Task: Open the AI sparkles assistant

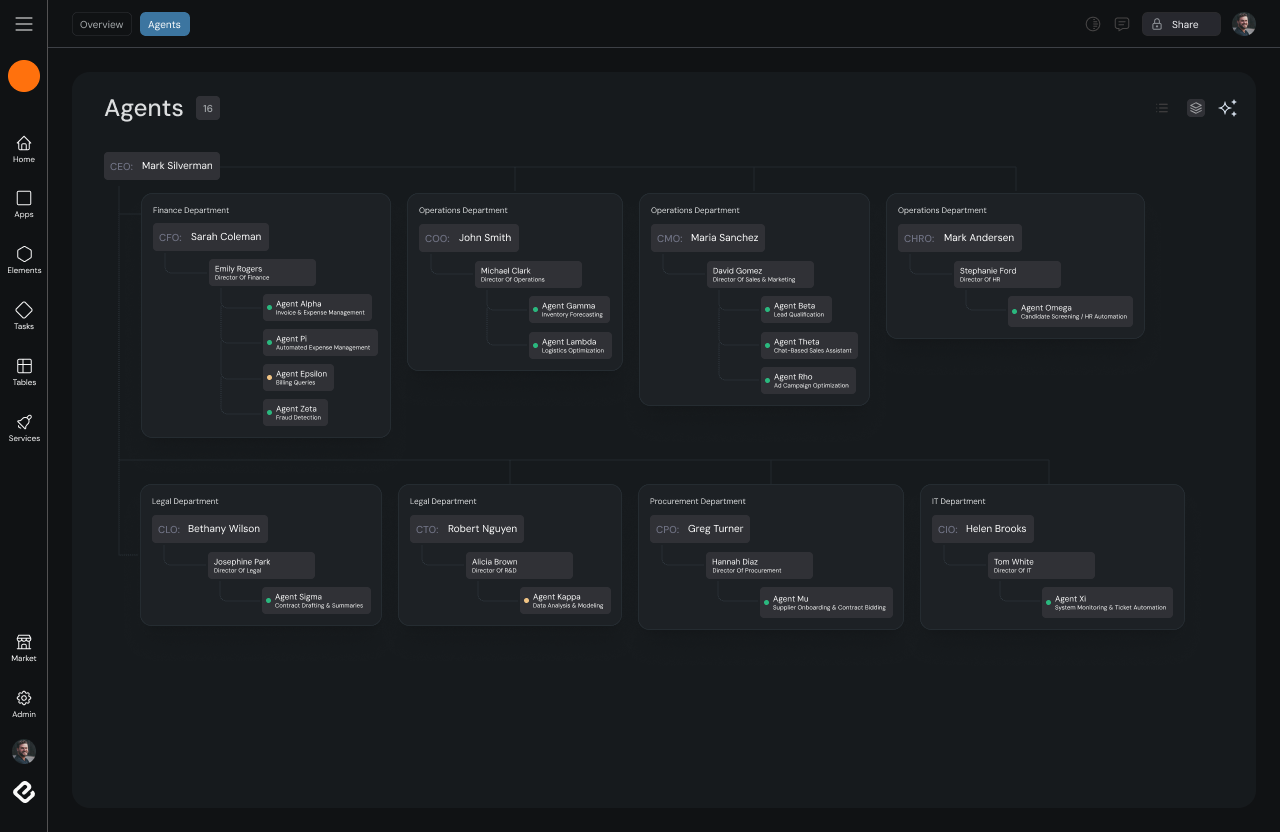Action: (x=1228, y=108)
